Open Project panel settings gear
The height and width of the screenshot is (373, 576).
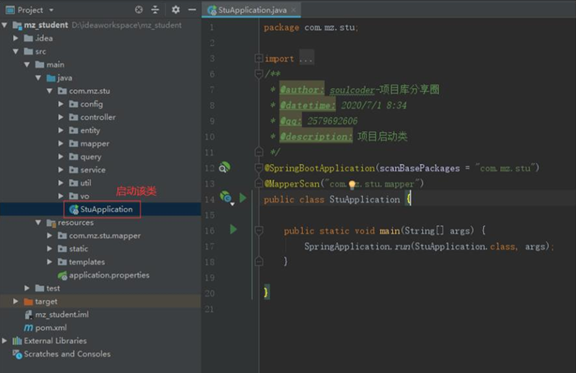[x=176, y=10]
